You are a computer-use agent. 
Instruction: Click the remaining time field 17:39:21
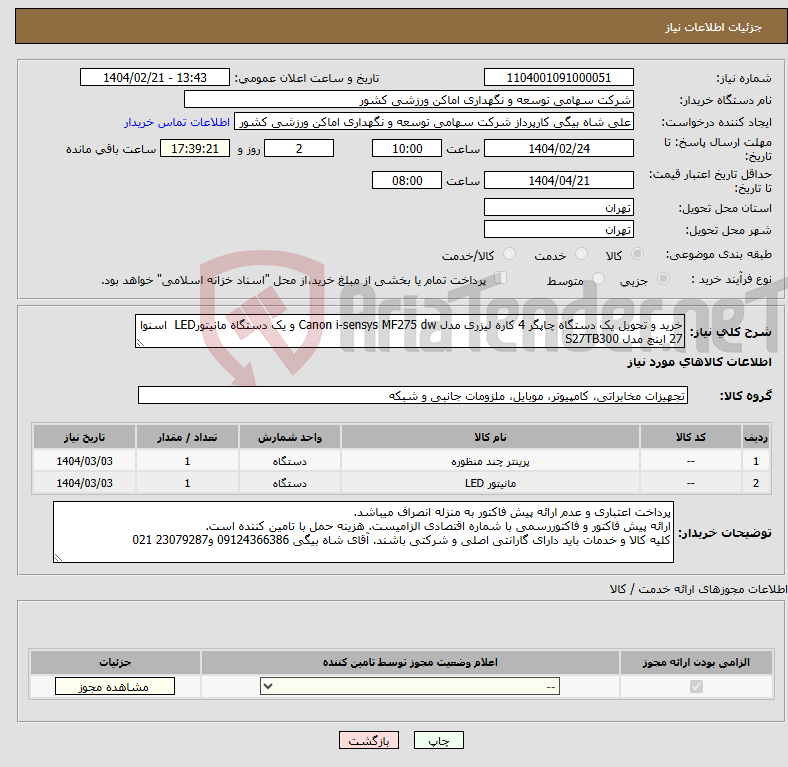[195, 148]
